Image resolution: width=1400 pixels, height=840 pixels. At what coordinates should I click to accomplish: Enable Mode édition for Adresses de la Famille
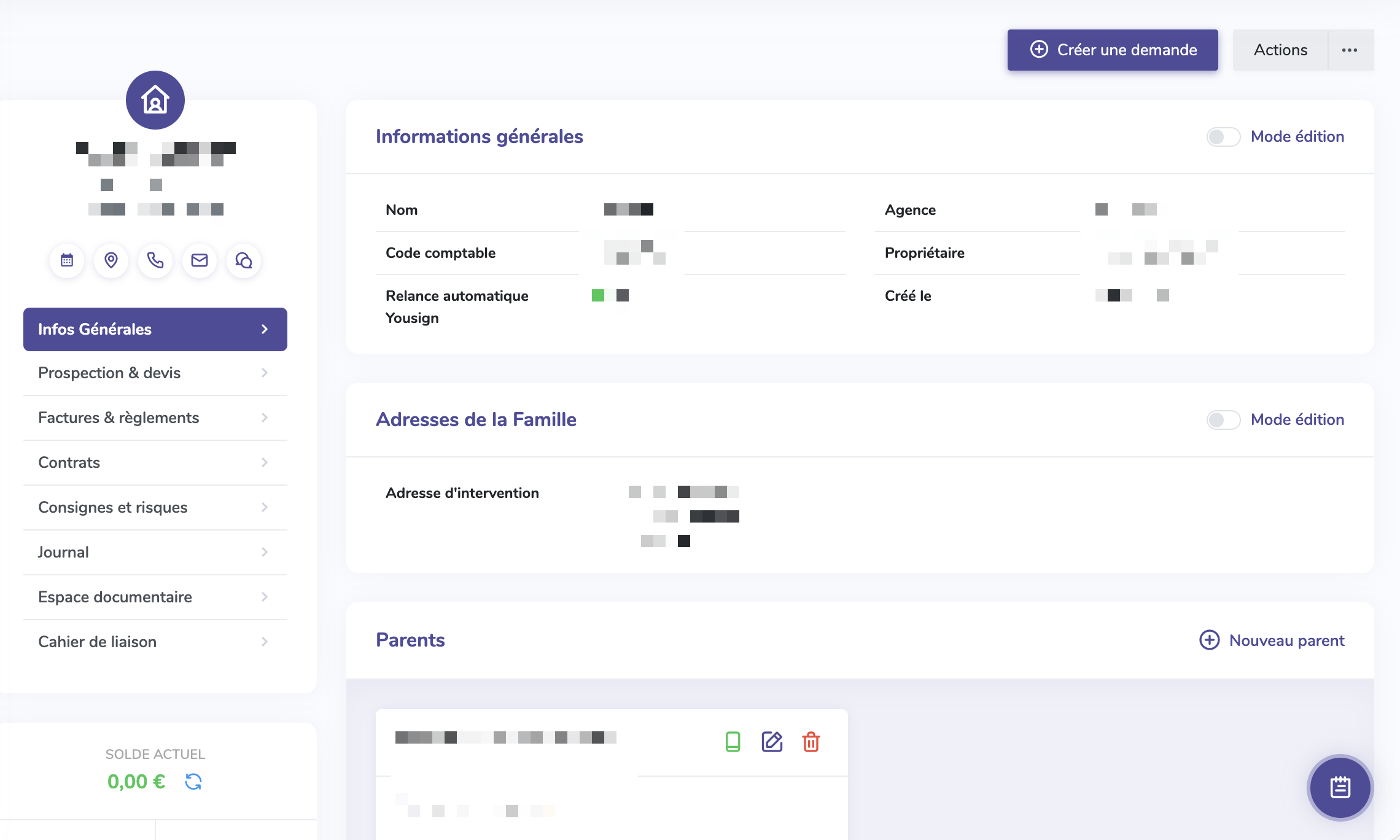coord(1223,420)
